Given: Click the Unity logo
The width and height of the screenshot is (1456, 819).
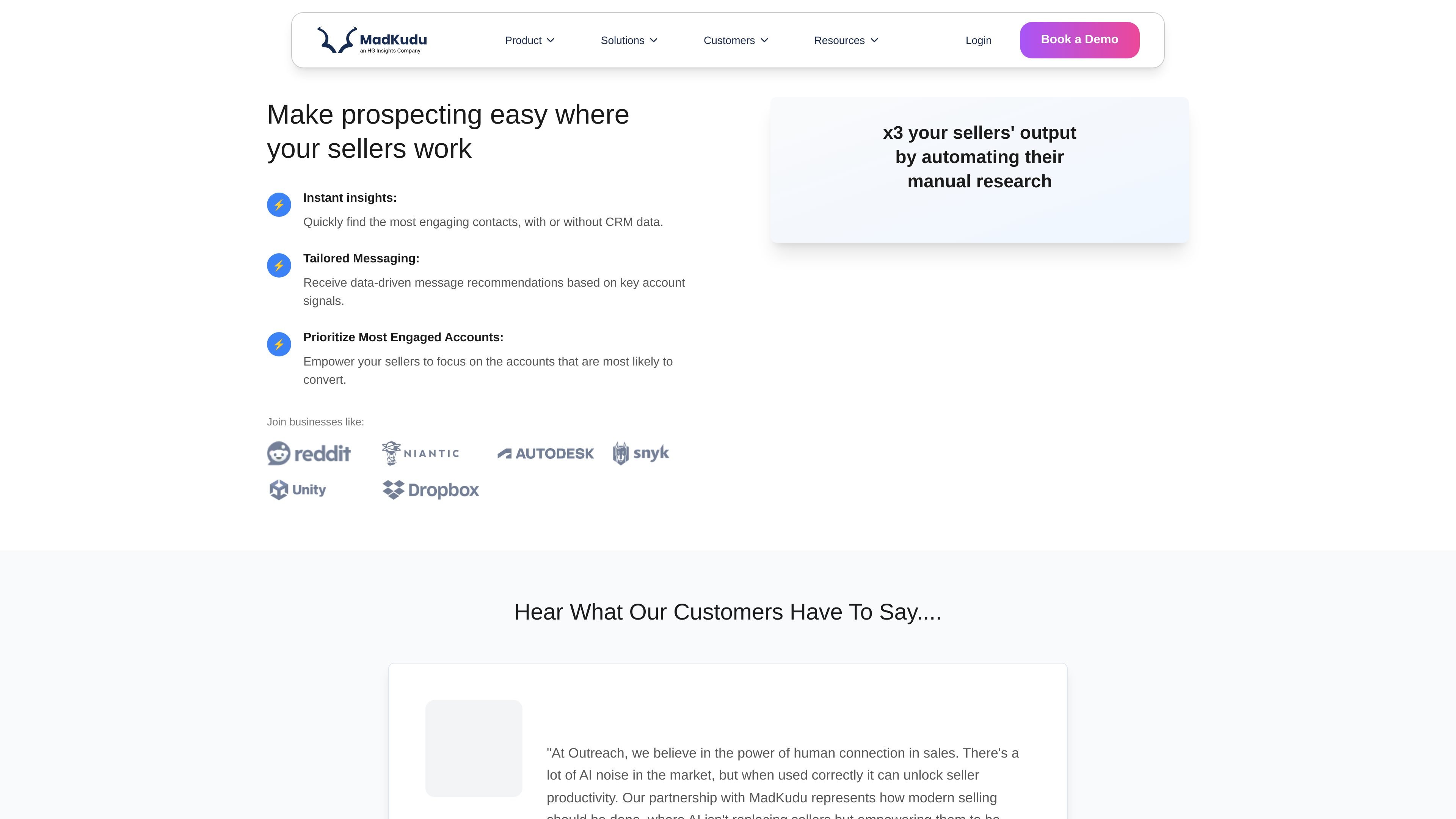Looking at the screenshot, I should [x=297, y=490].
